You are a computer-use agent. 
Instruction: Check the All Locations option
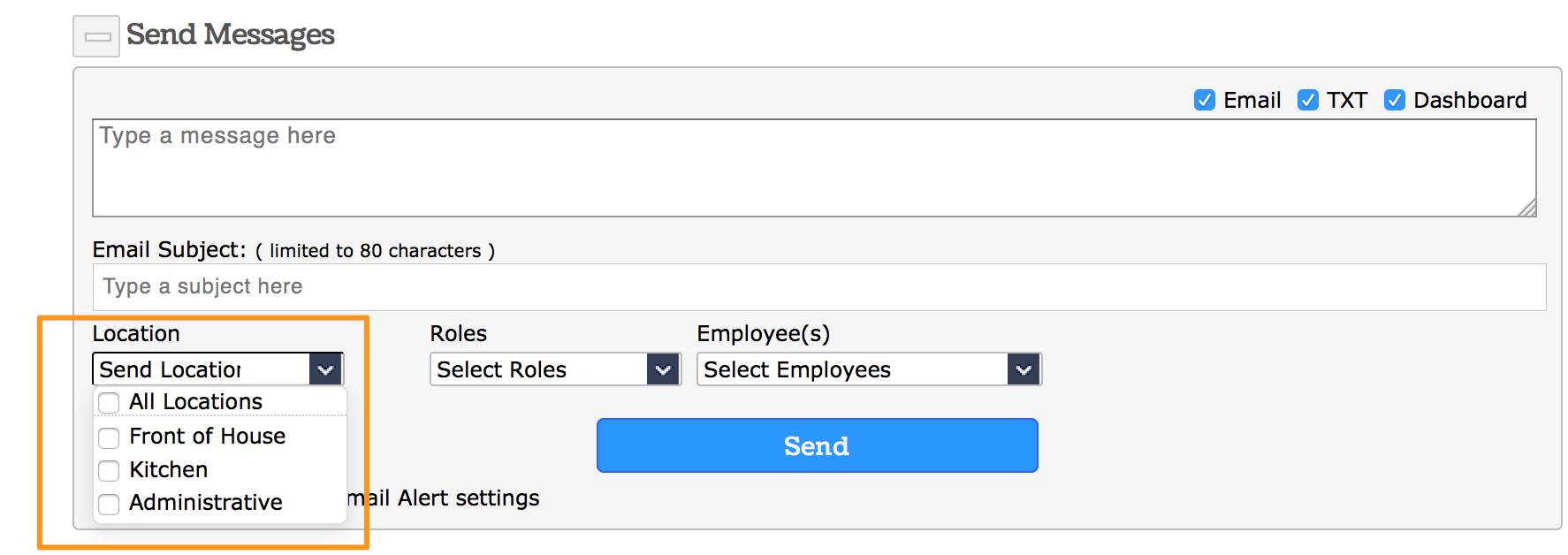tap(109, 403)
